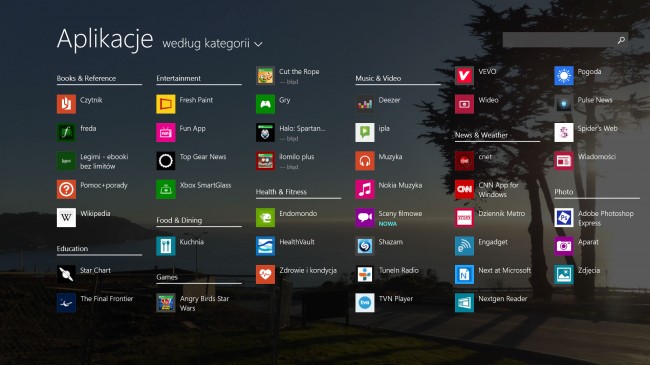Image resolution: width=650 pixels, height=365 pixels.
Task: Launch the Endomondo app icon
Action: [x=265, y=217]
